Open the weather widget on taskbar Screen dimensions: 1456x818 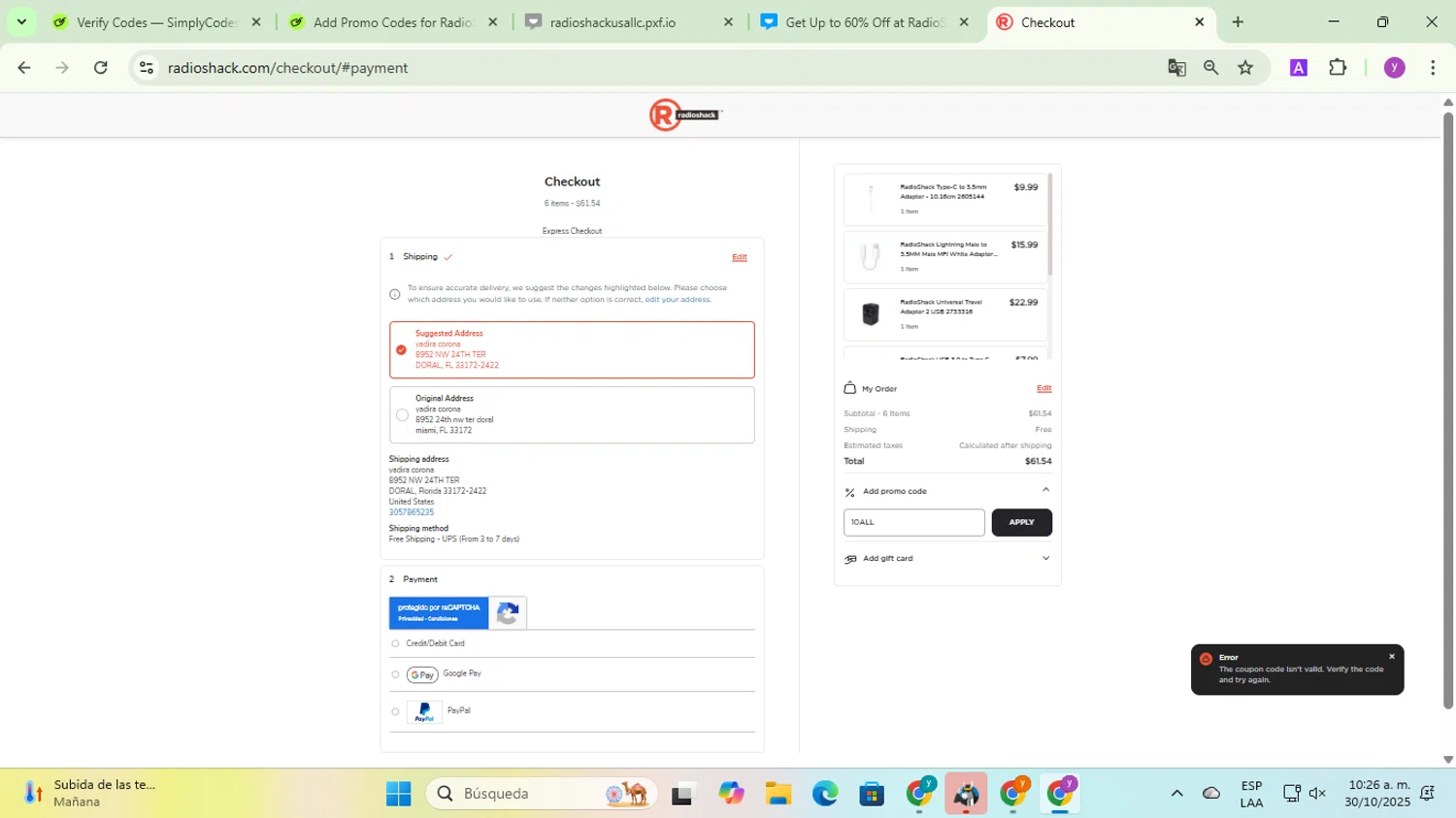90,793
